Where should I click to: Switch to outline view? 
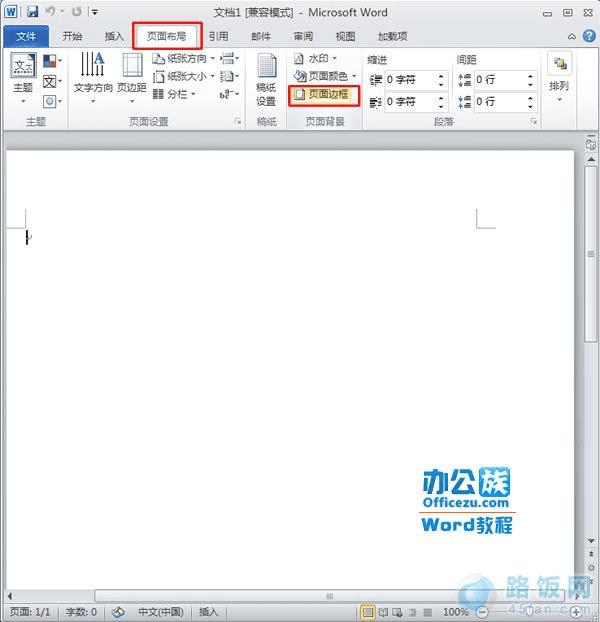(x=412, y=612)
